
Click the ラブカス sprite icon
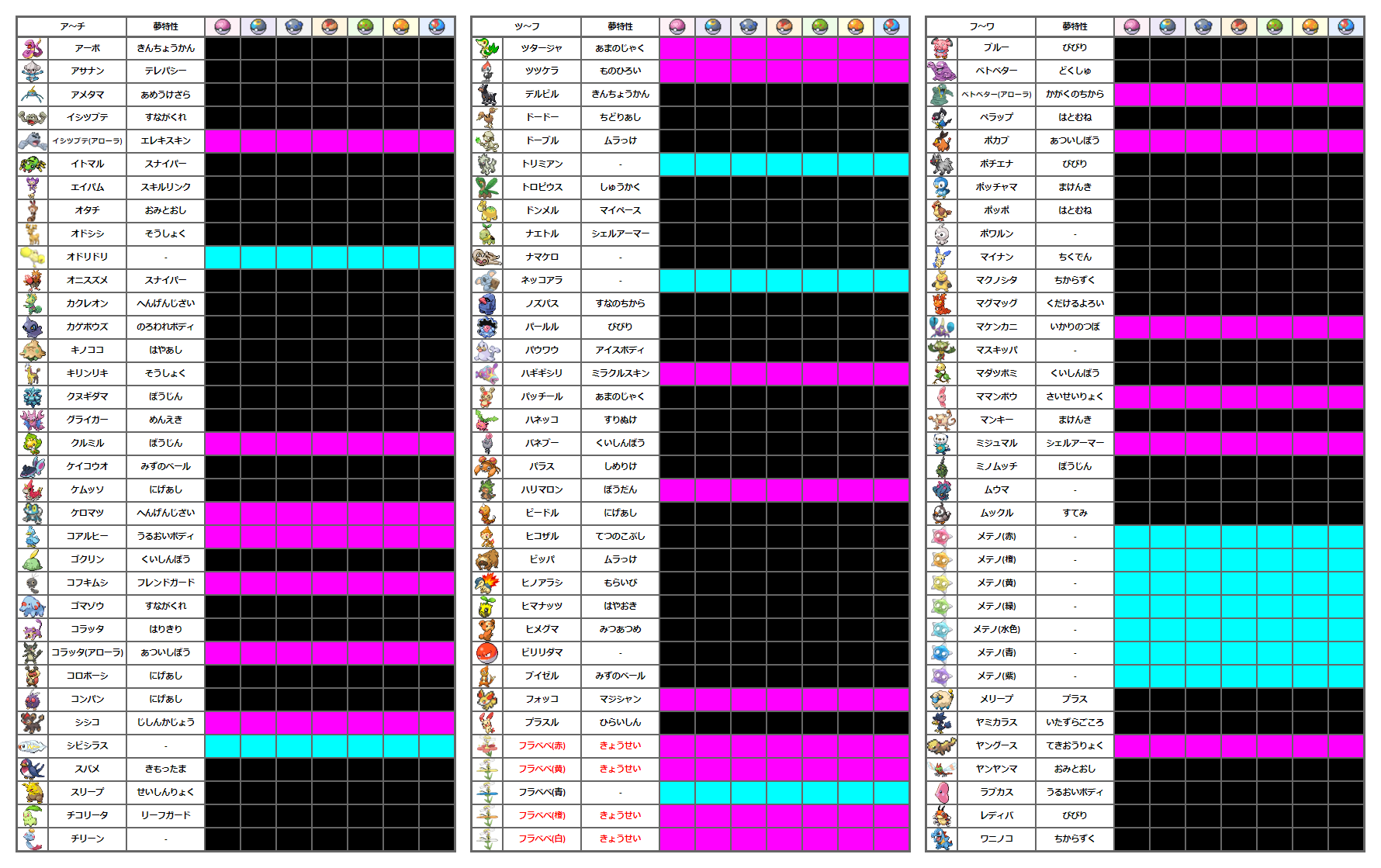[x=942, y=792]
